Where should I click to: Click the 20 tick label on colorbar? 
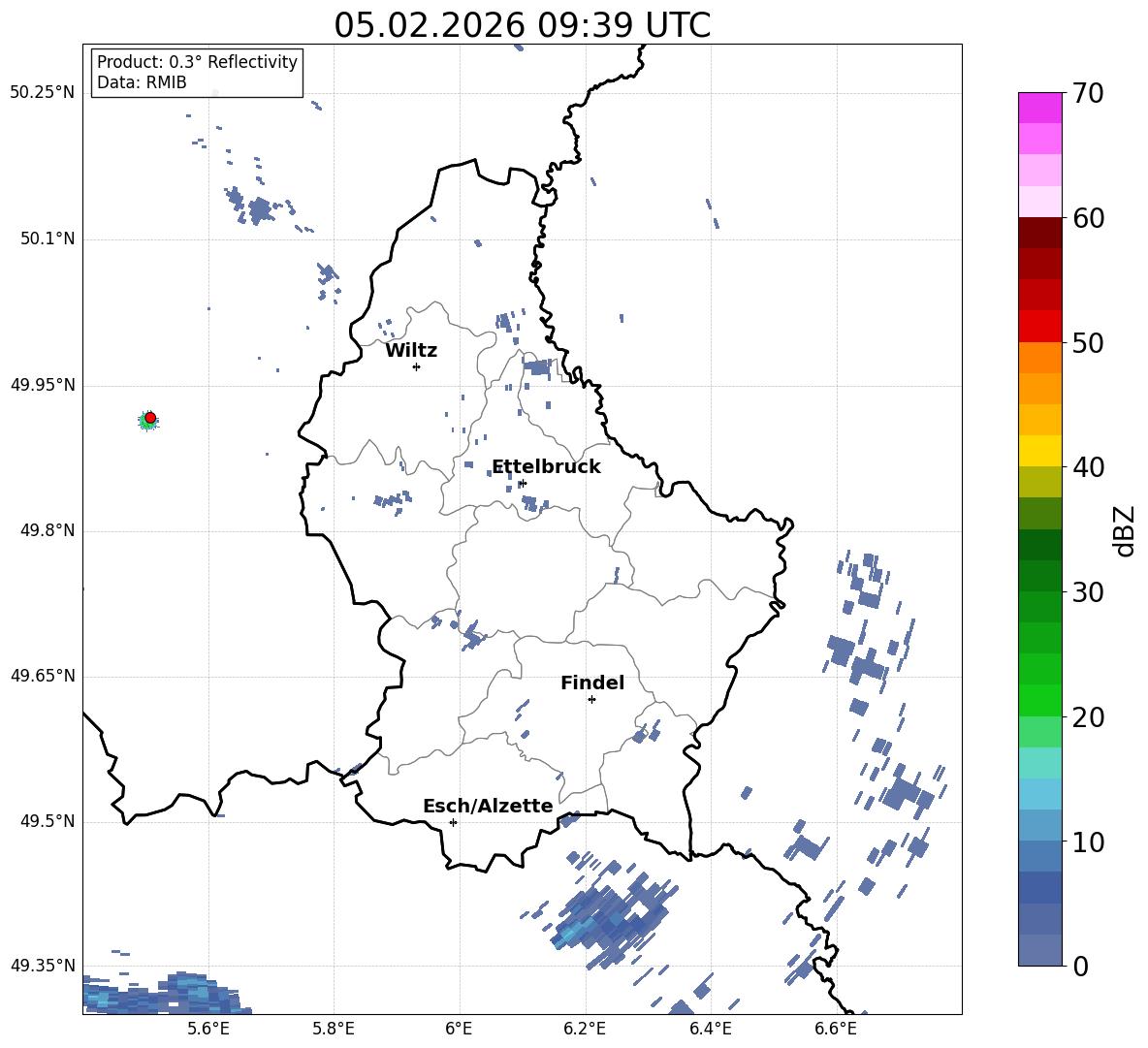pyautogui.click(x=1088, y=717)
